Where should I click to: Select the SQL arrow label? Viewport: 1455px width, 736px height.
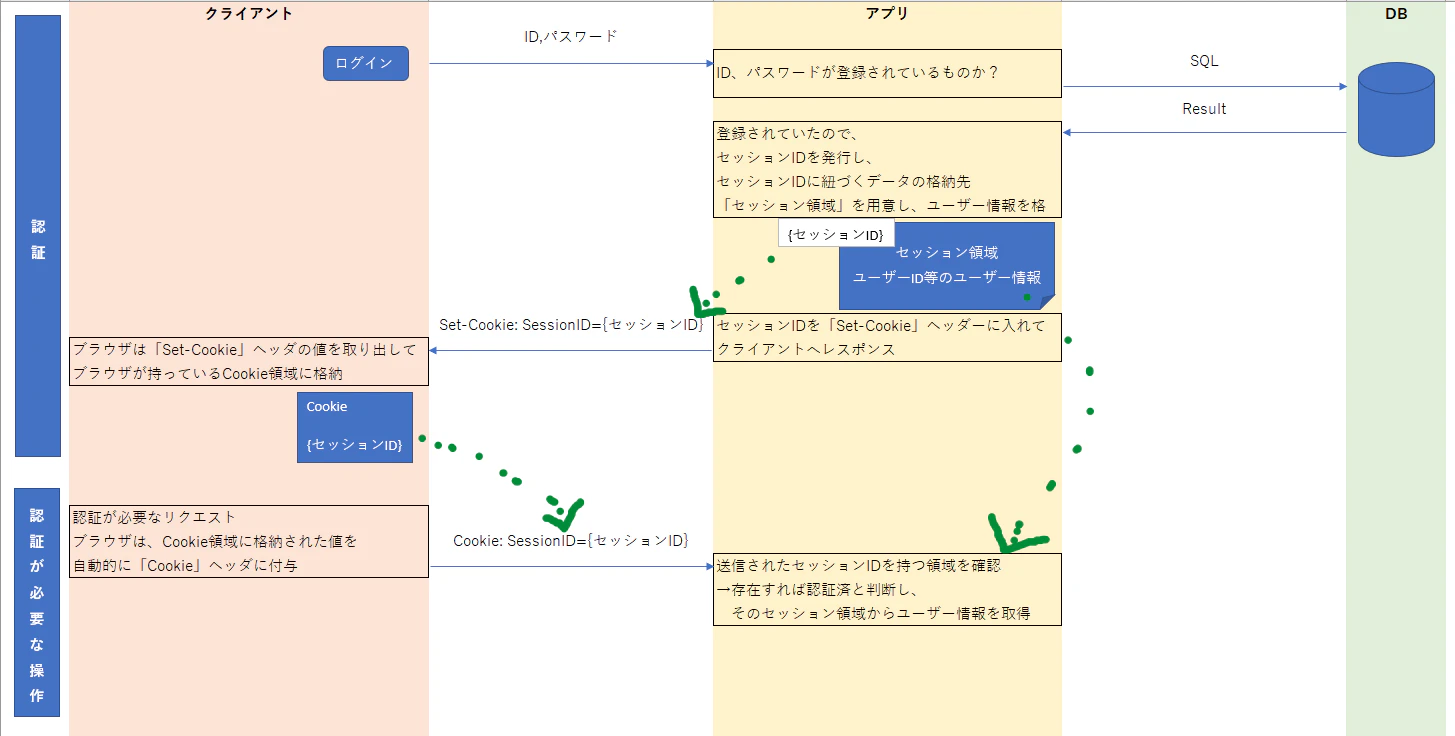click(1204, 61)
